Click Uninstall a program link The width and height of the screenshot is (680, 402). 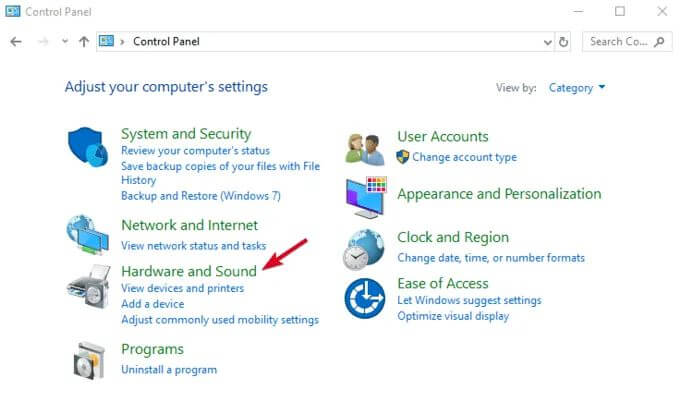[169, 370]
